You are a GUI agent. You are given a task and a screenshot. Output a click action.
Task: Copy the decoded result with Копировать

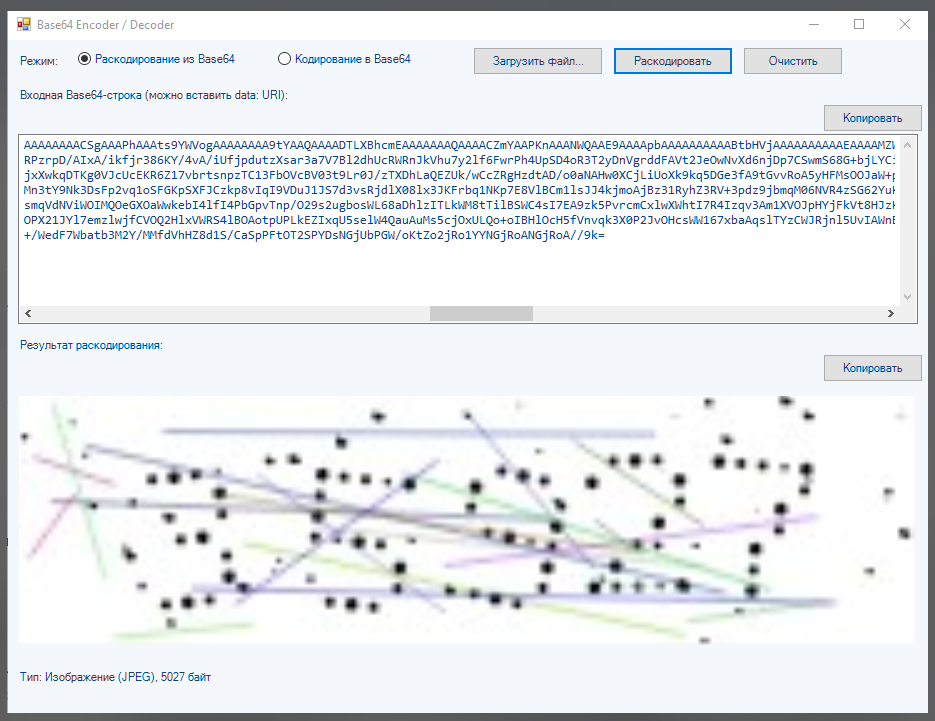pyautogui.click(x=872, y=368)
